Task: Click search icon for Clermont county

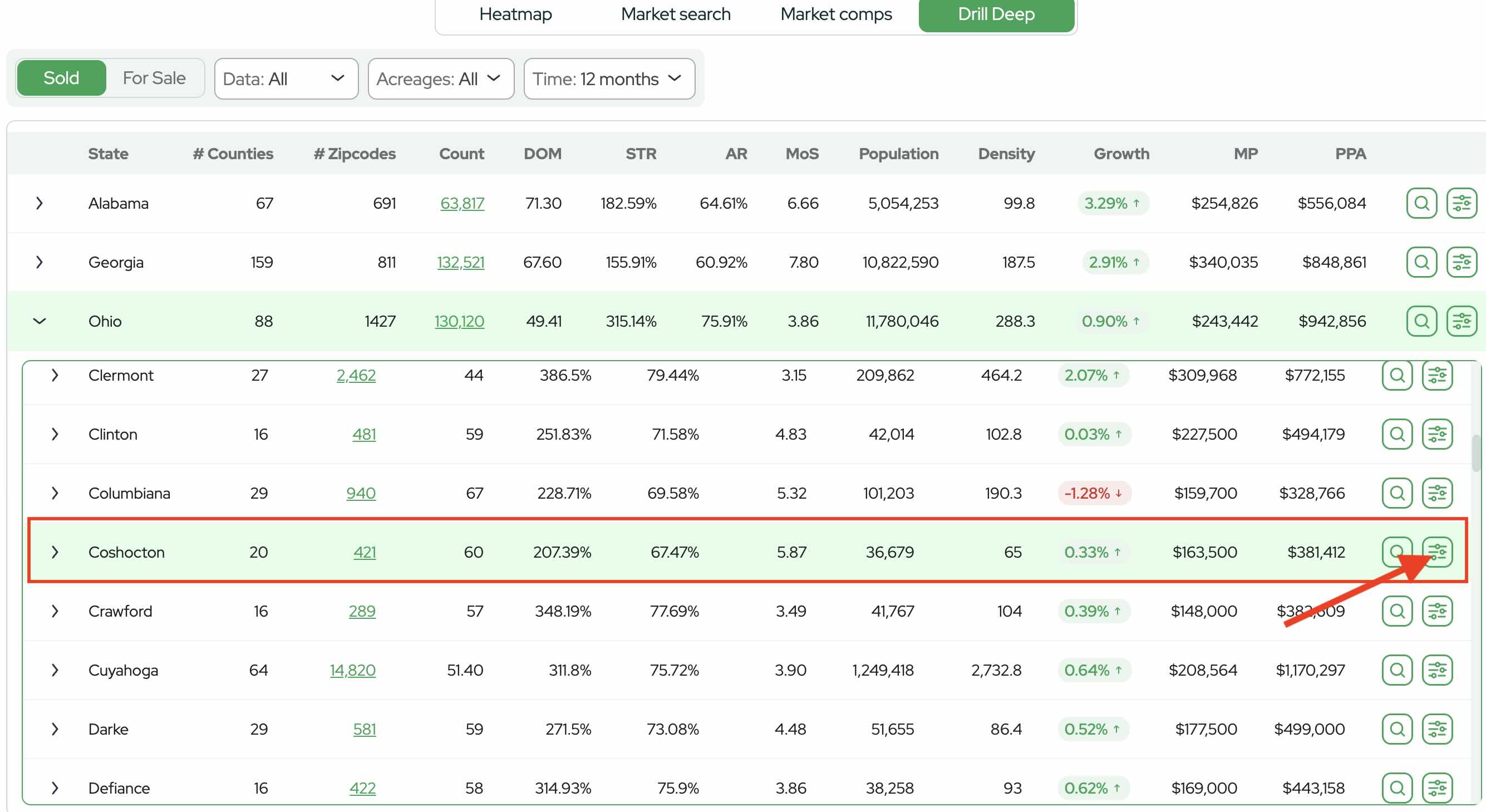Action: click(1396, 376)
